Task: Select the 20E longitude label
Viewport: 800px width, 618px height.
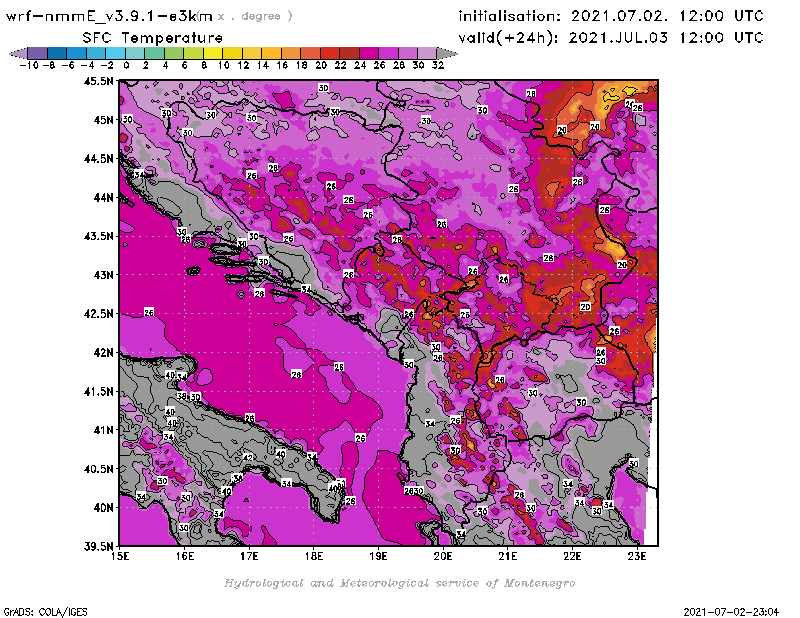Action: [x=443, y=556]
